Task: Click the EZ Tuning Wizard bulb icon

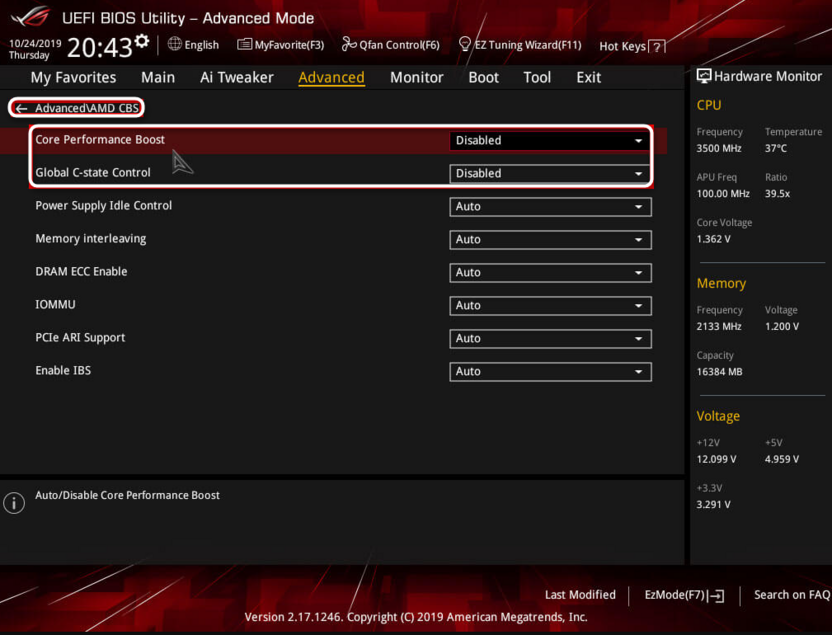Action: [x=464, y=44]
